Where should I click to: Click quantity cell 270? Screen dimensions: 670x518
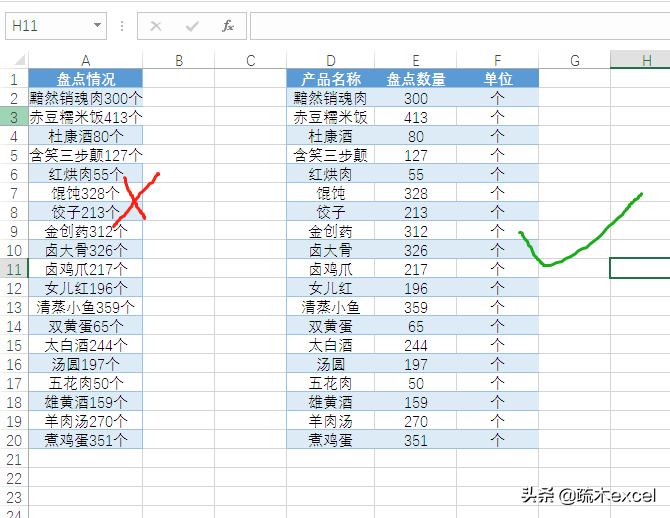[415, 421]
